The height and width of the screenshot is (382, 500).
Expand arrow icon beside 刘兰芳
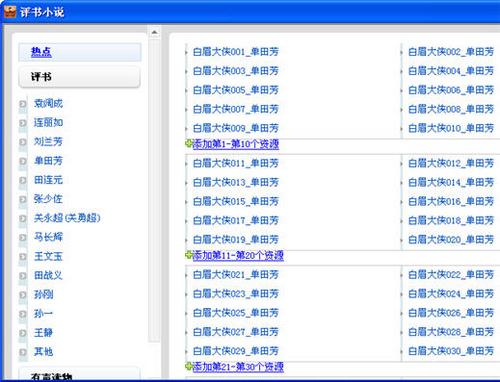(23, 142)
